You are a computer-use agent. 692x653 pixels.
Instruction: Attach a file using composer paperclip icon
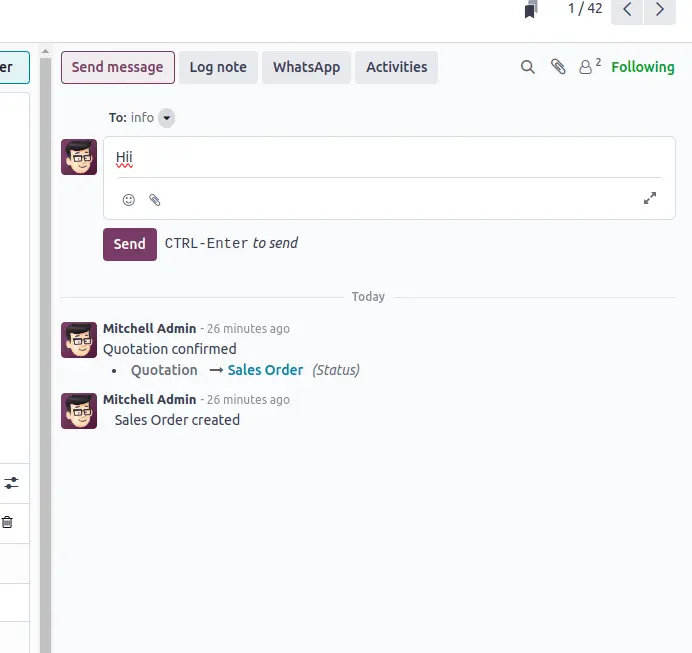click(154, 200)
